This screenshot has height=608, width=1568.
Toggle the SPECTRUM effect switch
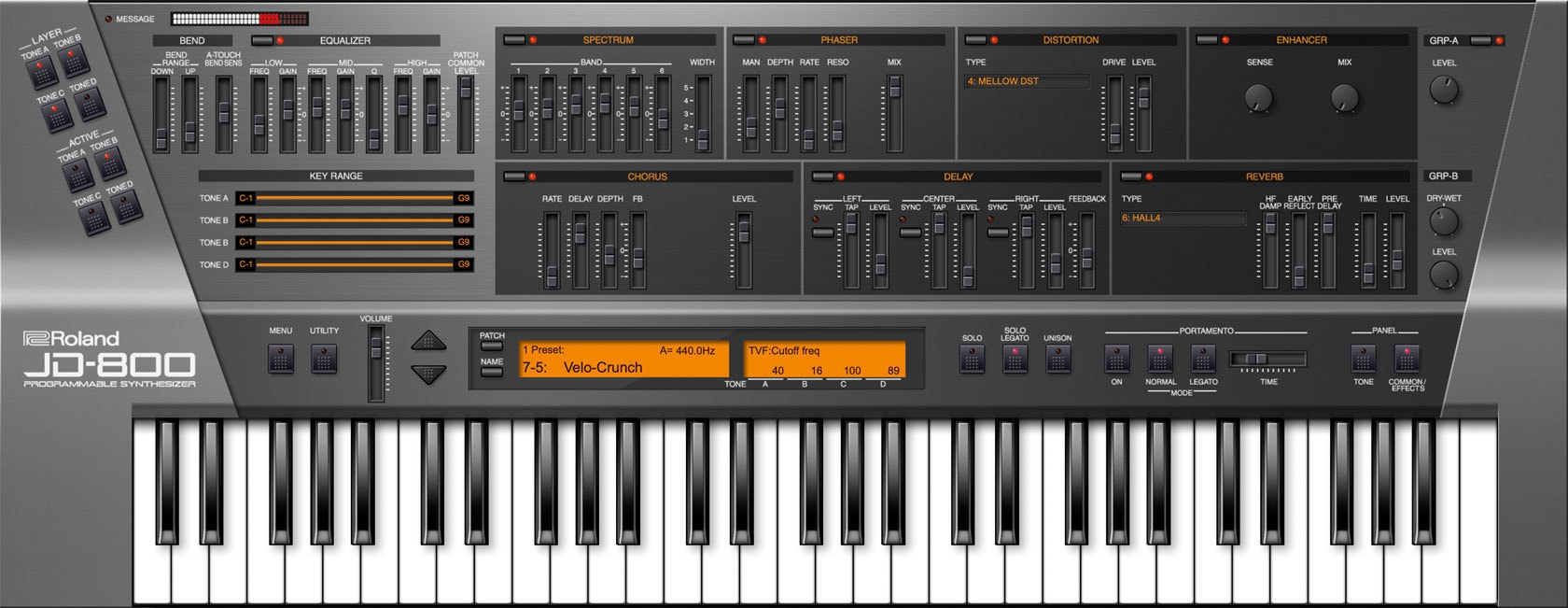click(515, 40)
